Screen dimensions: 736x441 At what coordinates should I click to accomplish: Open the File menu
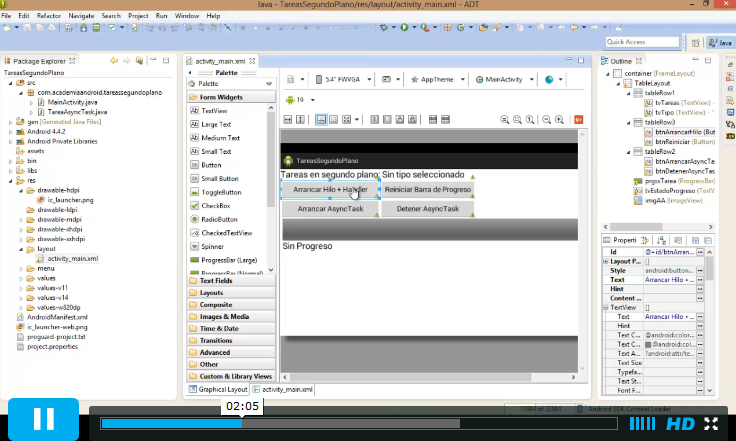6,15
